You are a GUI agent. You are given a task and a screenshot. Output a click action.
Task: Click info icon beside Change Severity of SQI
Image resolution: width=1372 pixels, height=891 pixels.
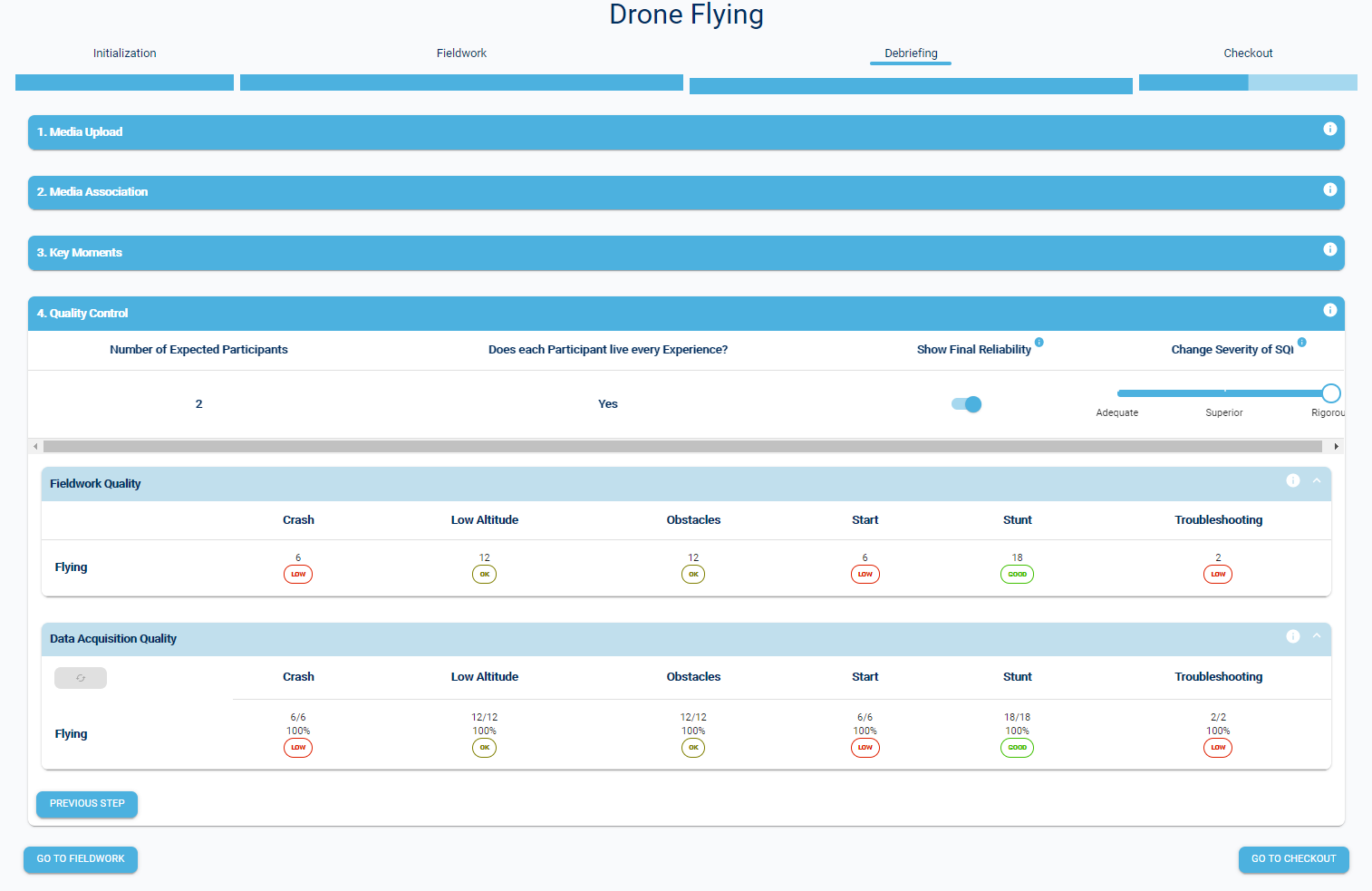click(1301, 343)
